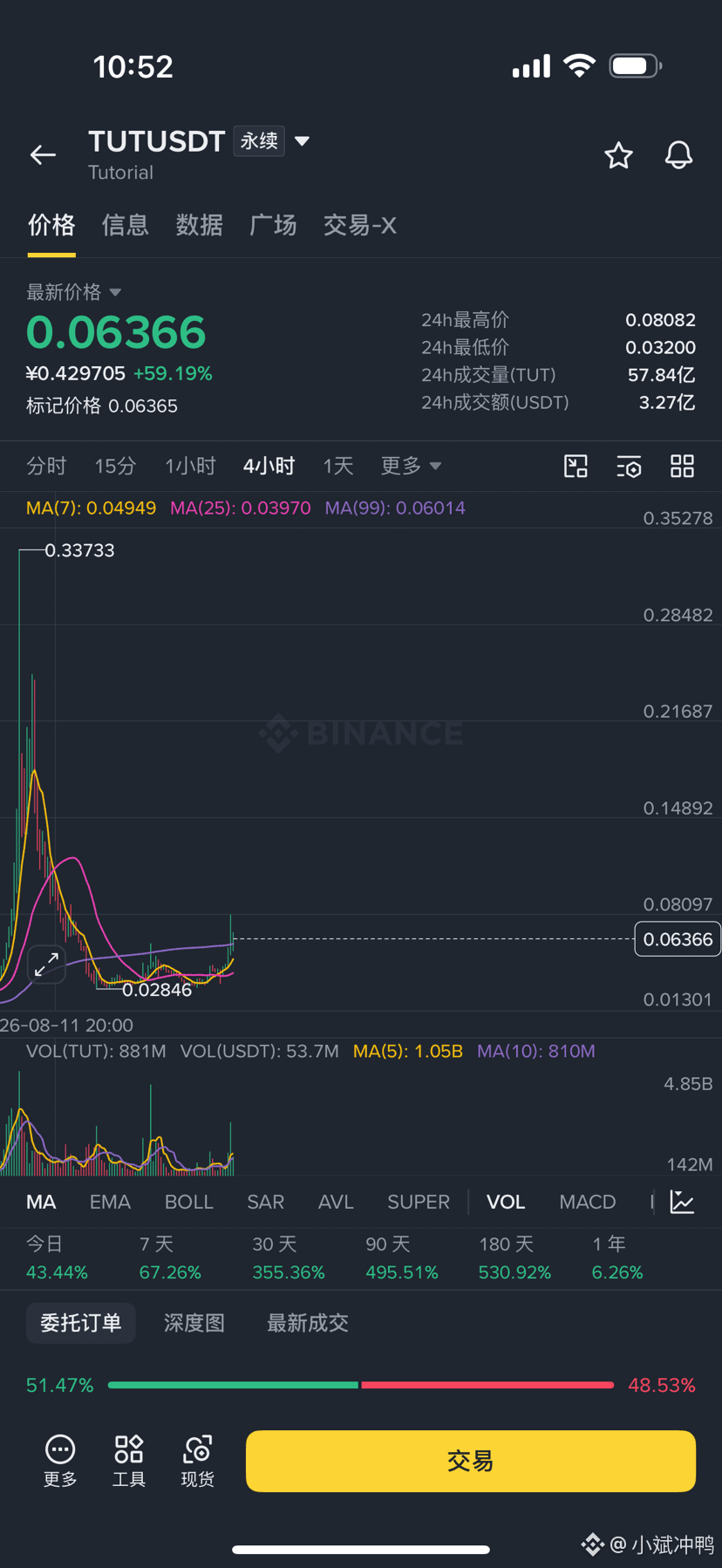Screen dimensions: 722x1568
Task: Tap the 48.53% sell percentage
Action: tap(662, 1385)
